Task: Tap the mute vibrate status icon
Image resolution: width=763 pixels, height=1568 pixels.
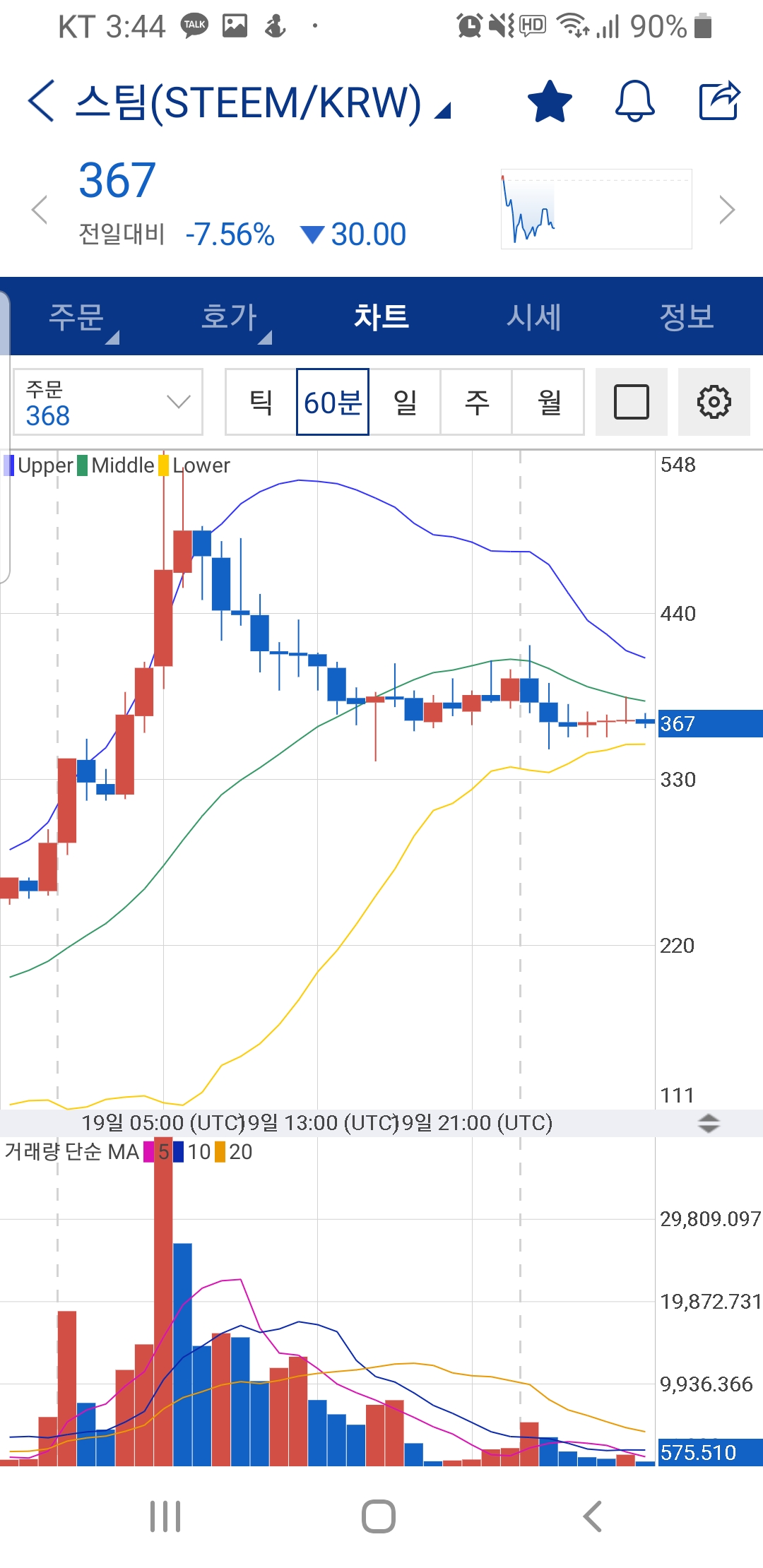Action: point(502,26)
